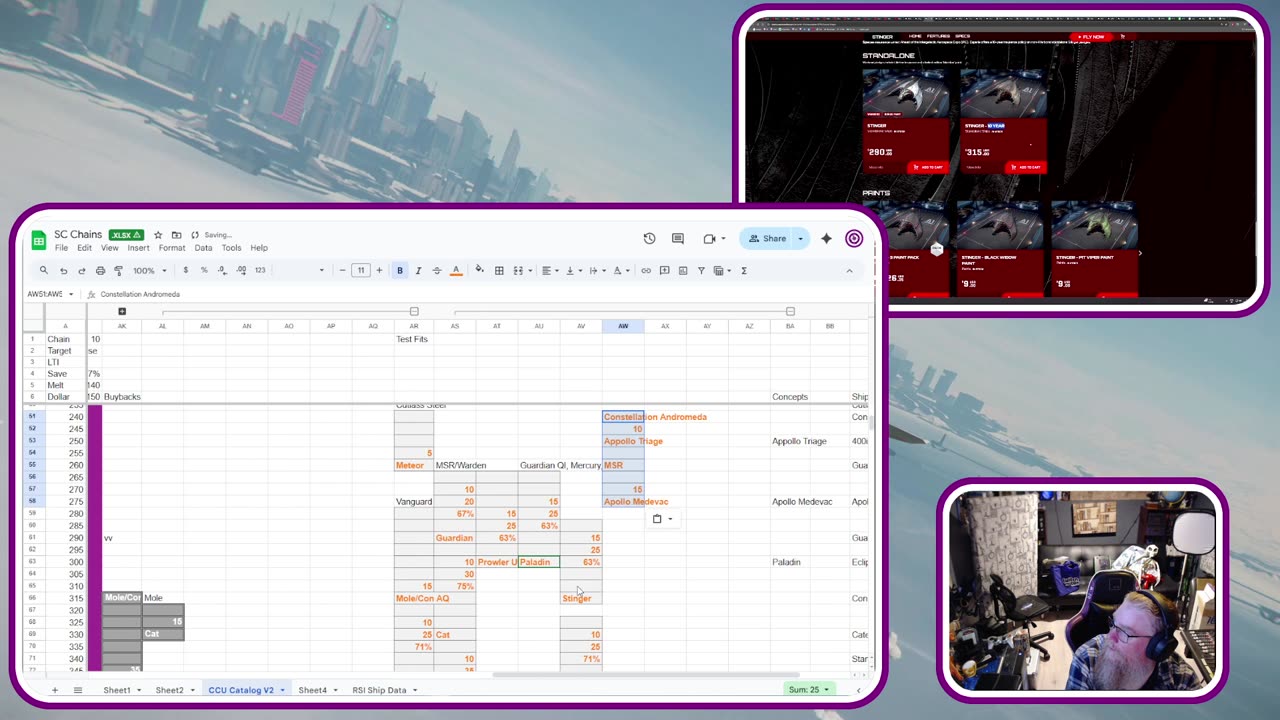The width and height of the screenshot is (1280, 720).
Task: Insert a comment from toolbar
Action: tap(664, 270)
